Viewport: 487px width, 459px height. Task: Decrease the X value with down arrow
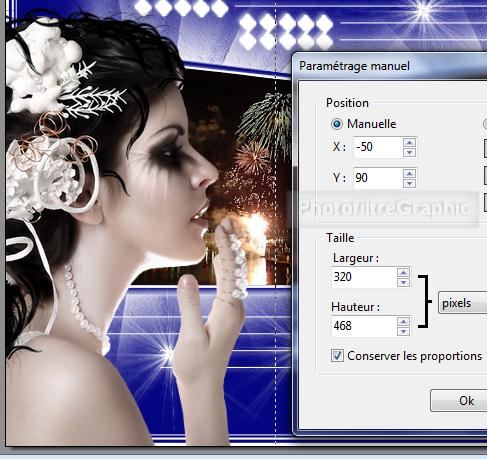point(409,152)
